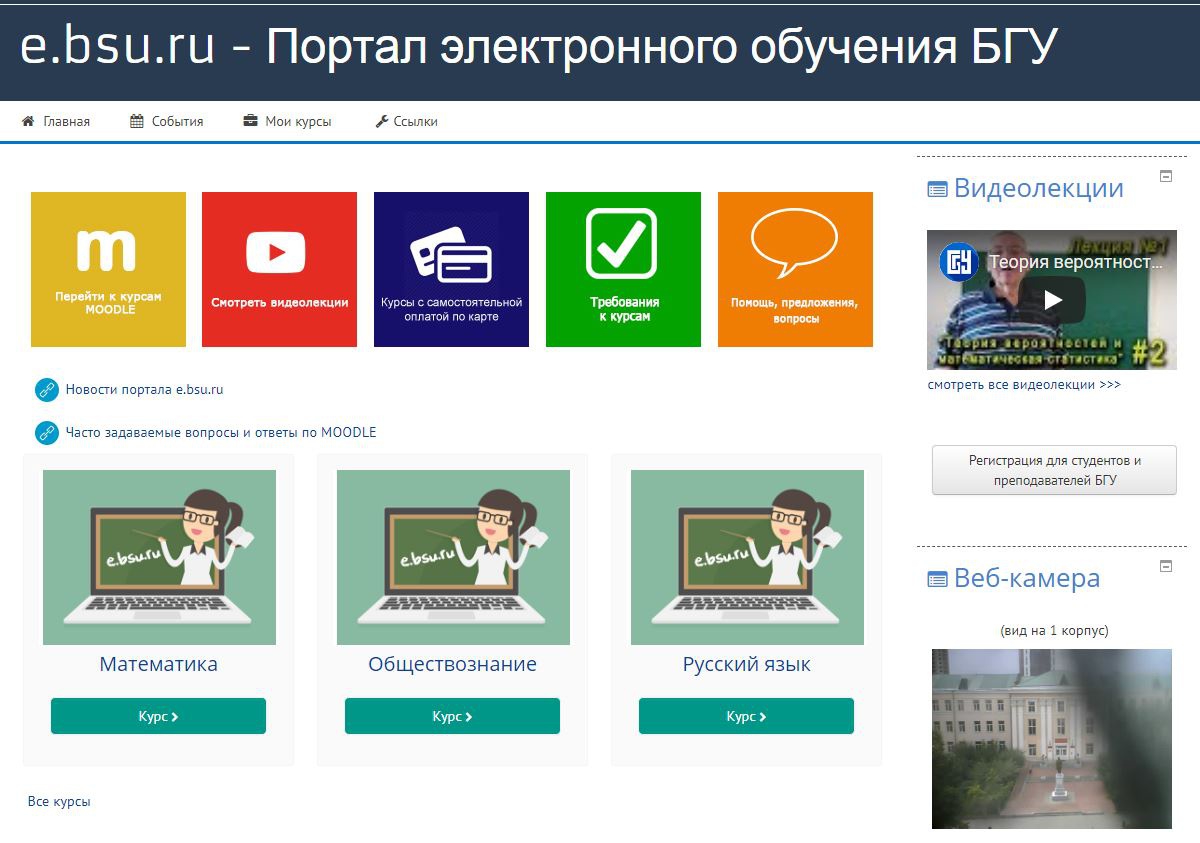Click the link icon beside Часто задаваемые вопросы
1200x843 pixels.
point(46,433)
